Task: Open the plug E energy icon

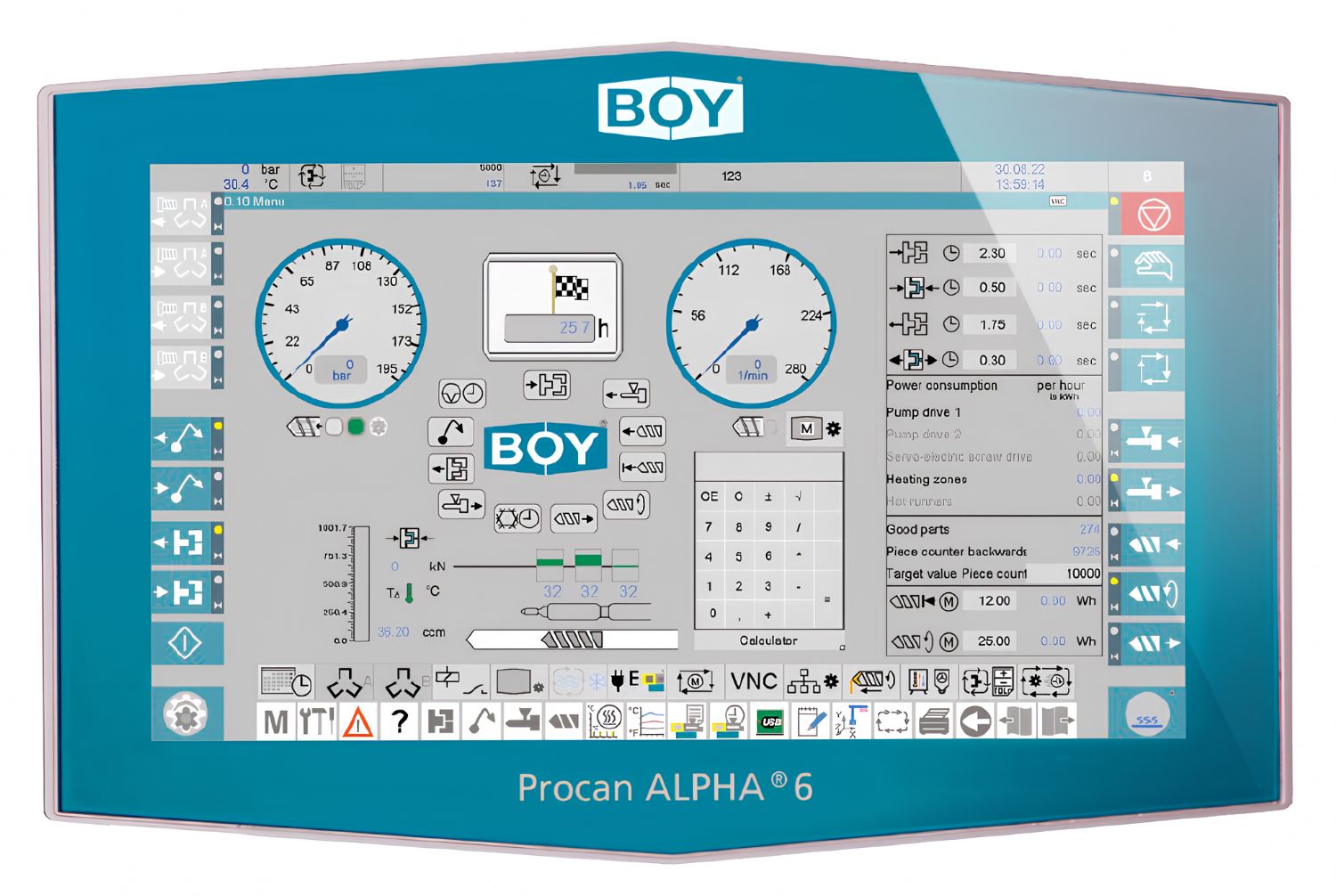Action: click(638, 682)
